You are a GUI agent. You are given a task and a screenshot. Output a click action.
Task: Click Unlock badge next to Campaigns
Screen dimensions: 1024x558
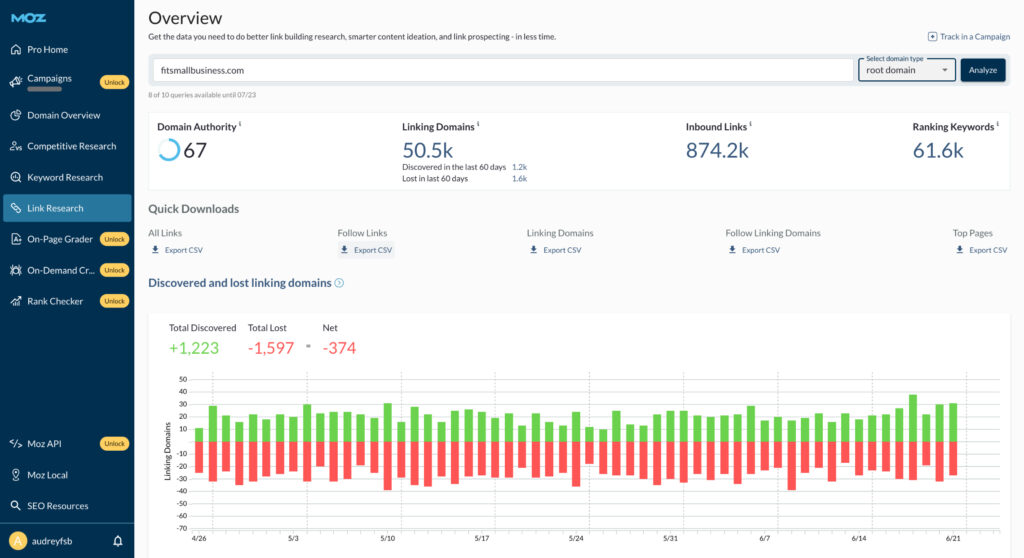[x=114, y=82]
